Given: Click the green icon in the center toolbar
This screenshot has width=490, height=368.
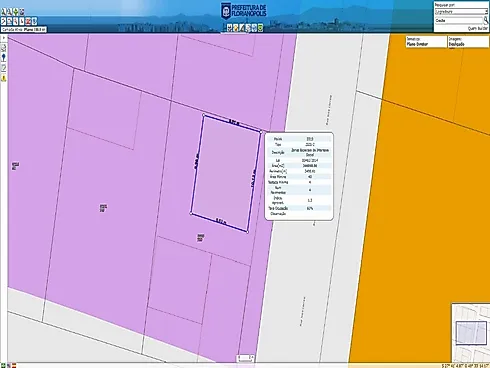Looking at the screenshot, I should [260, 28].
